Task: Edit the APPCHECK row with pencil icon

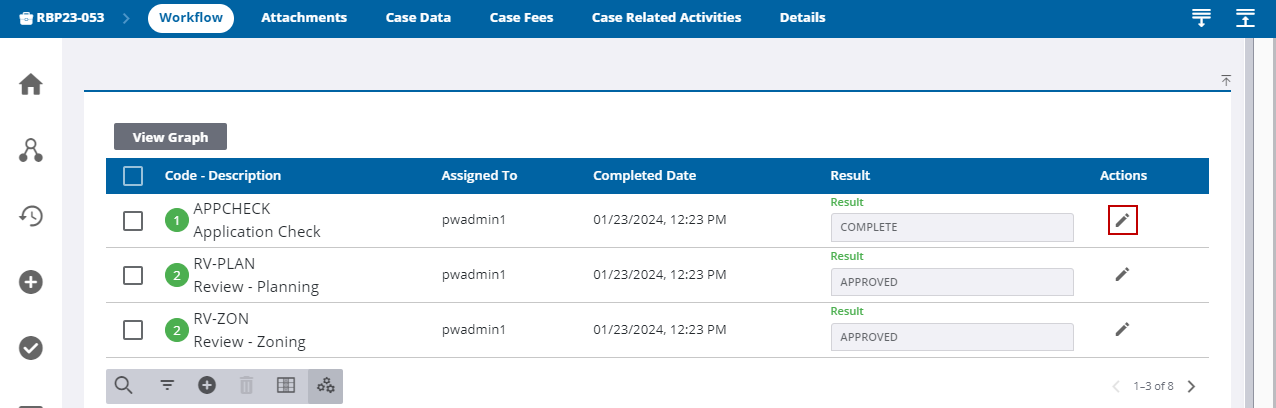Action: (x=1123, y=220)
